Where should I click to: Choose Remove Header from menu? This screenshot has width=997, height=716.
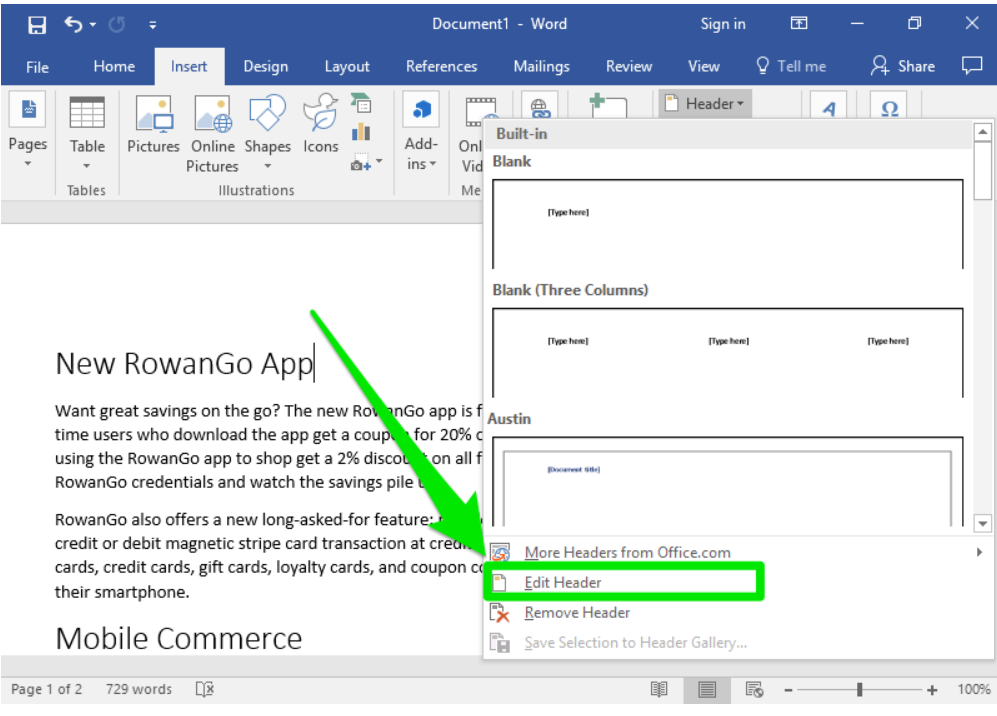pos(577,612)
